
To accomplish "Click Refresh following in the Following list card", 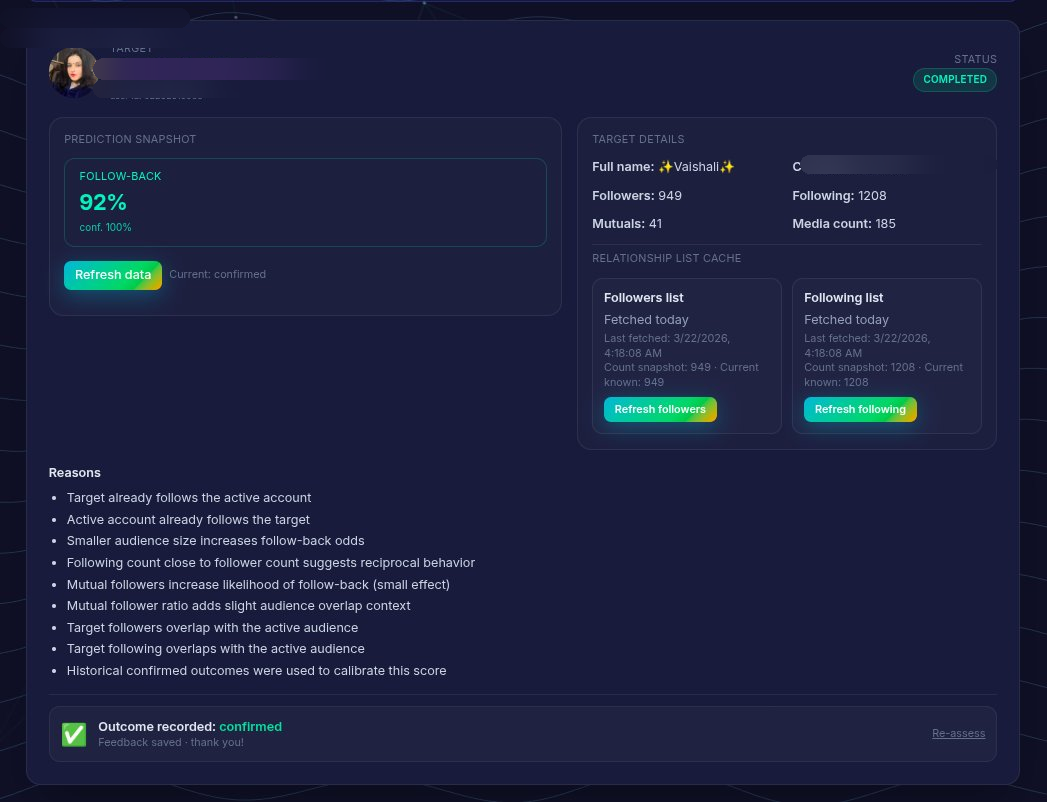I will click(x=860, y=409).
